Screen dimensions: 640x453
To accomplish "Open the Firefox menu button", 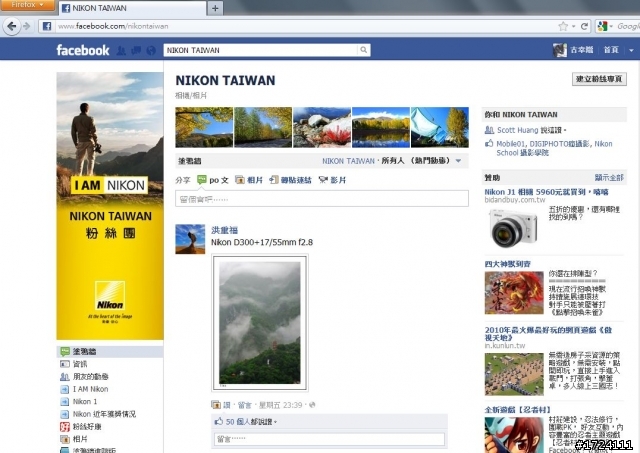I will point(27,5).
